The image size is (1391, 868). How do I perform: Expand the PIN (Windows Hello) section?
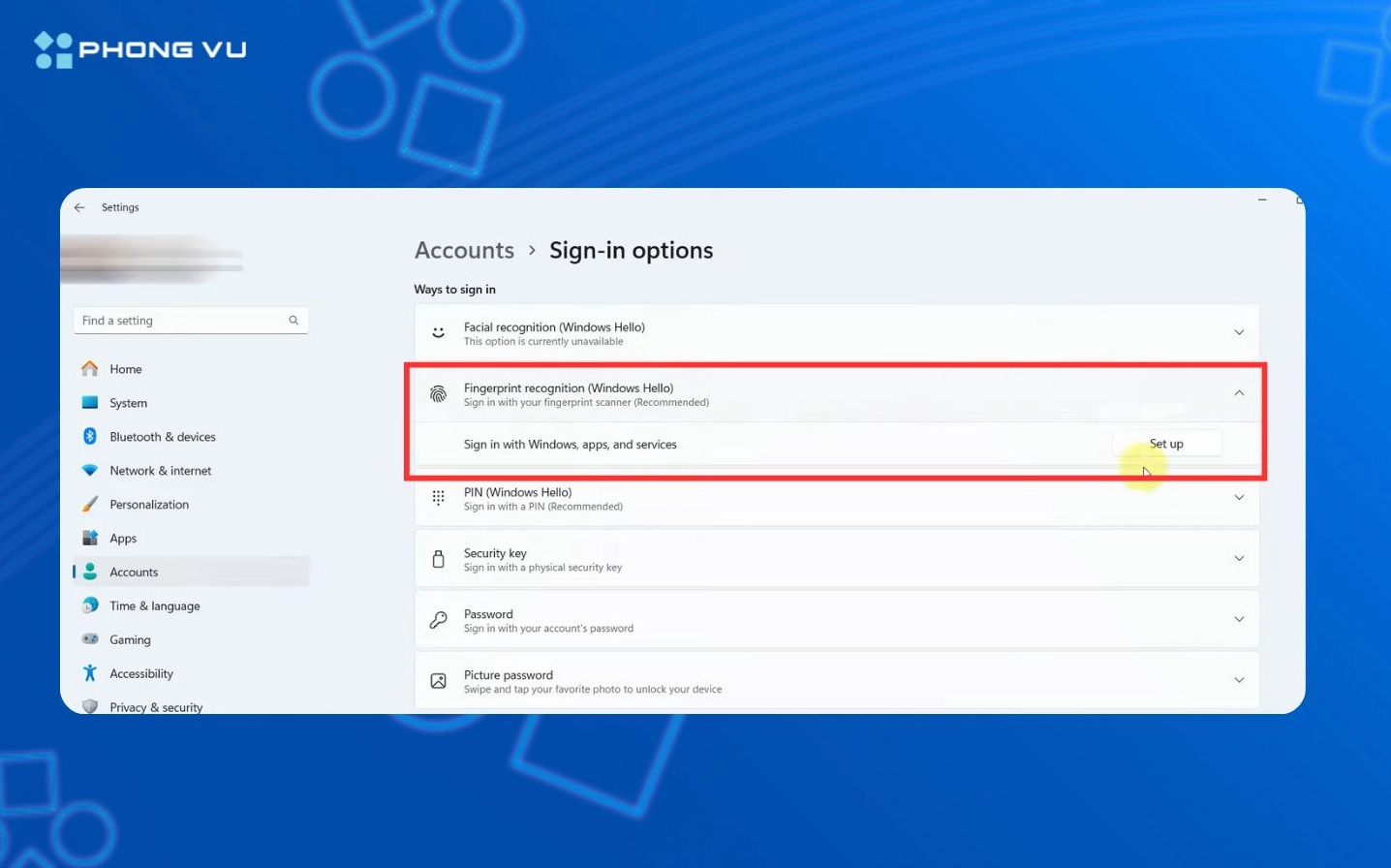pos(1239,498)
